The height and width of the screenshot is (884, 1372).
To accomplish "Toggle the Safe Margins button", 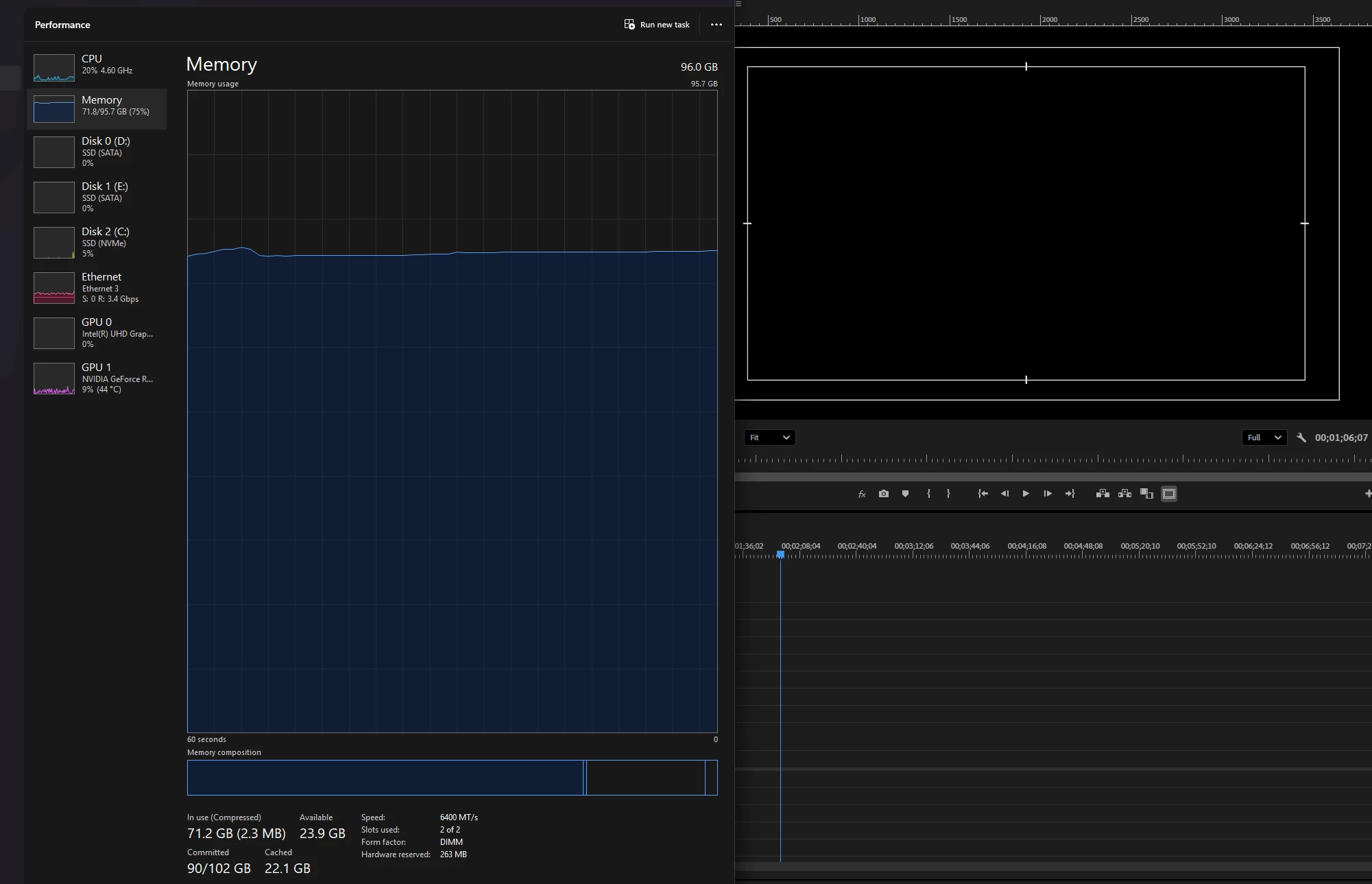I will [x=1169, y=494].
